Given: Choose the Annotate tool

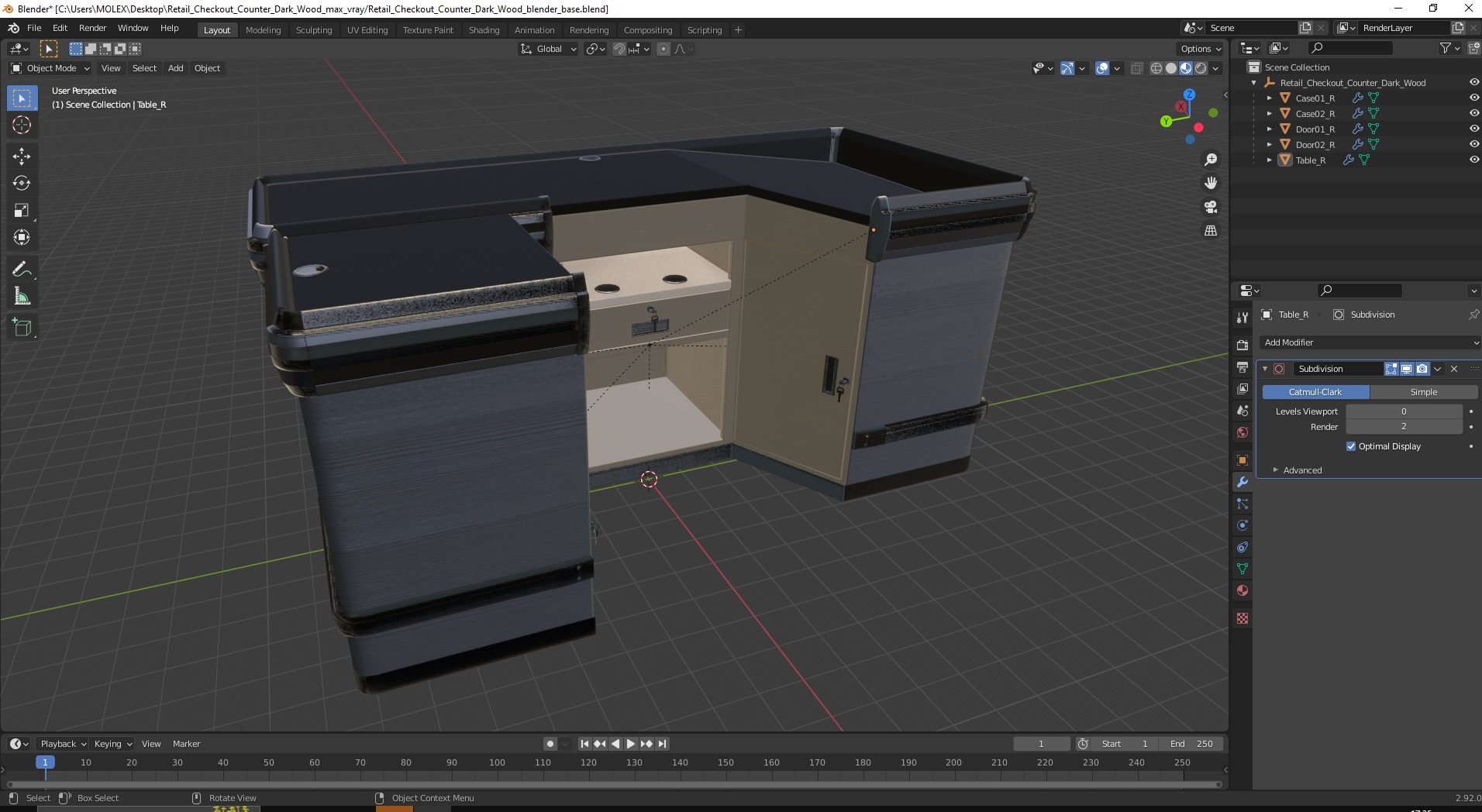Looking at the screenshot, I should (22, 270).
